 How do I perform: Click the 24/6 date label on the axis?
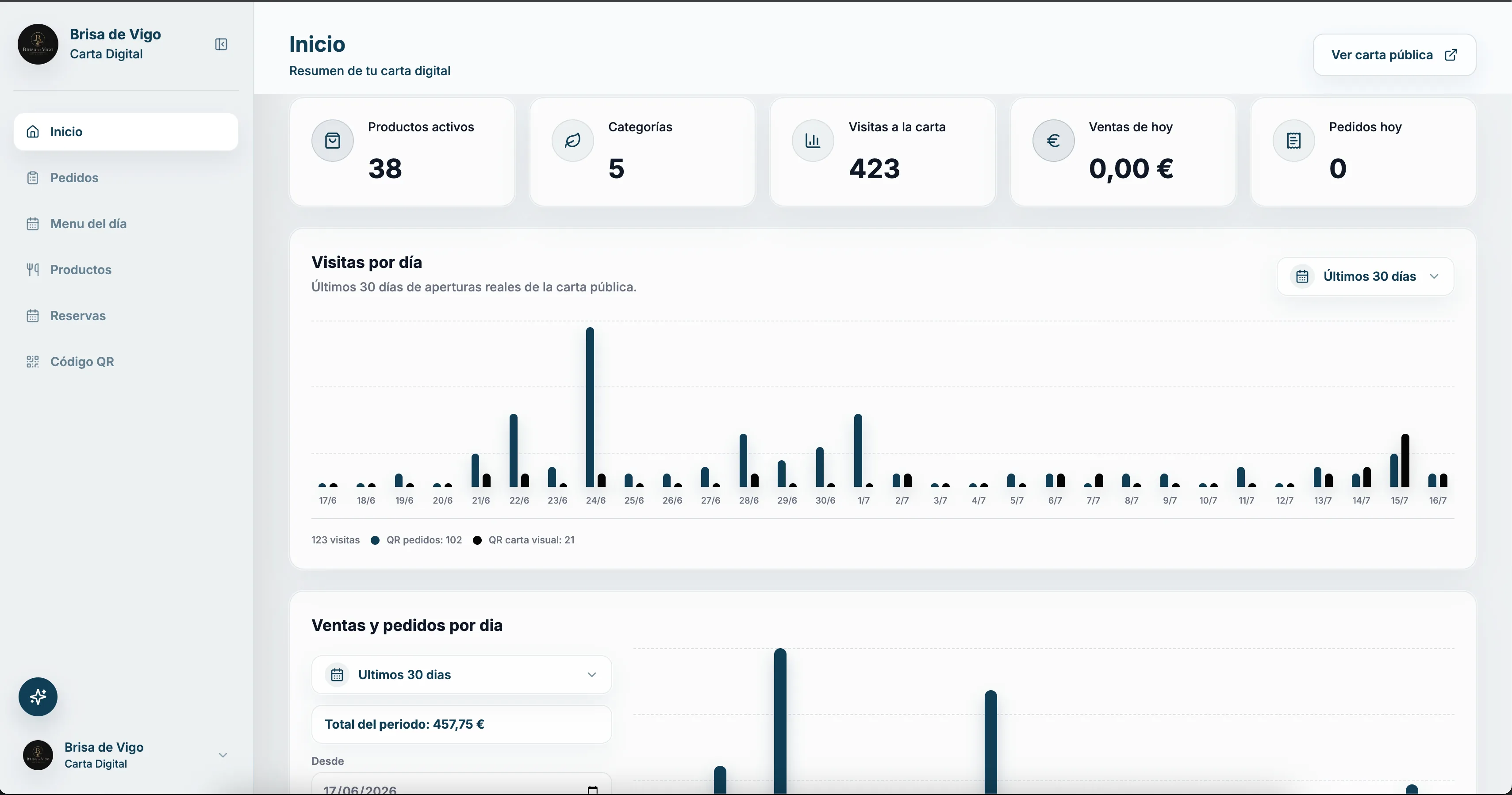(596, 501)
